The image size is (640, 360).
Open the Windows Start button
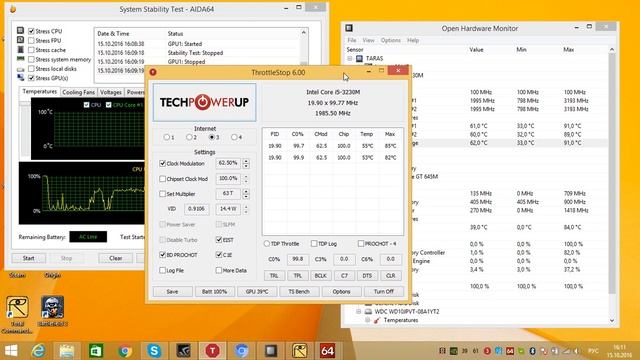click(x=11, y=351)
